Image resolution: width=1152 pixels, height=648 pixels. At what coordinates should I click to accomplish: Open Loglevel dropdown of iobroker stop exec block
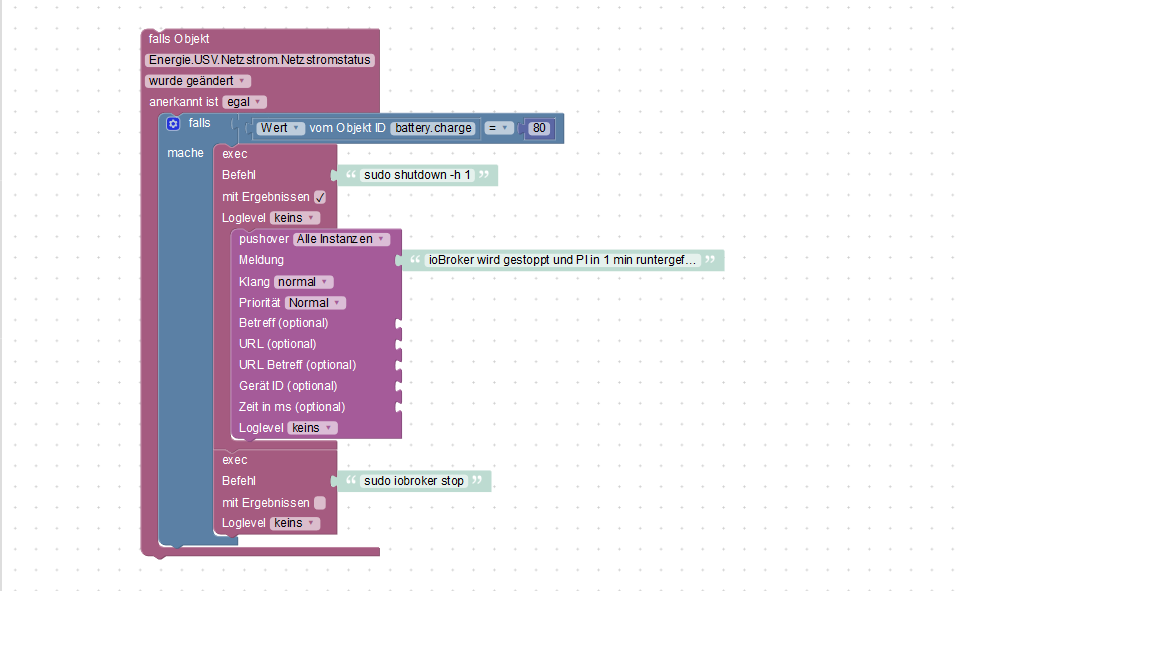(295, 523)
